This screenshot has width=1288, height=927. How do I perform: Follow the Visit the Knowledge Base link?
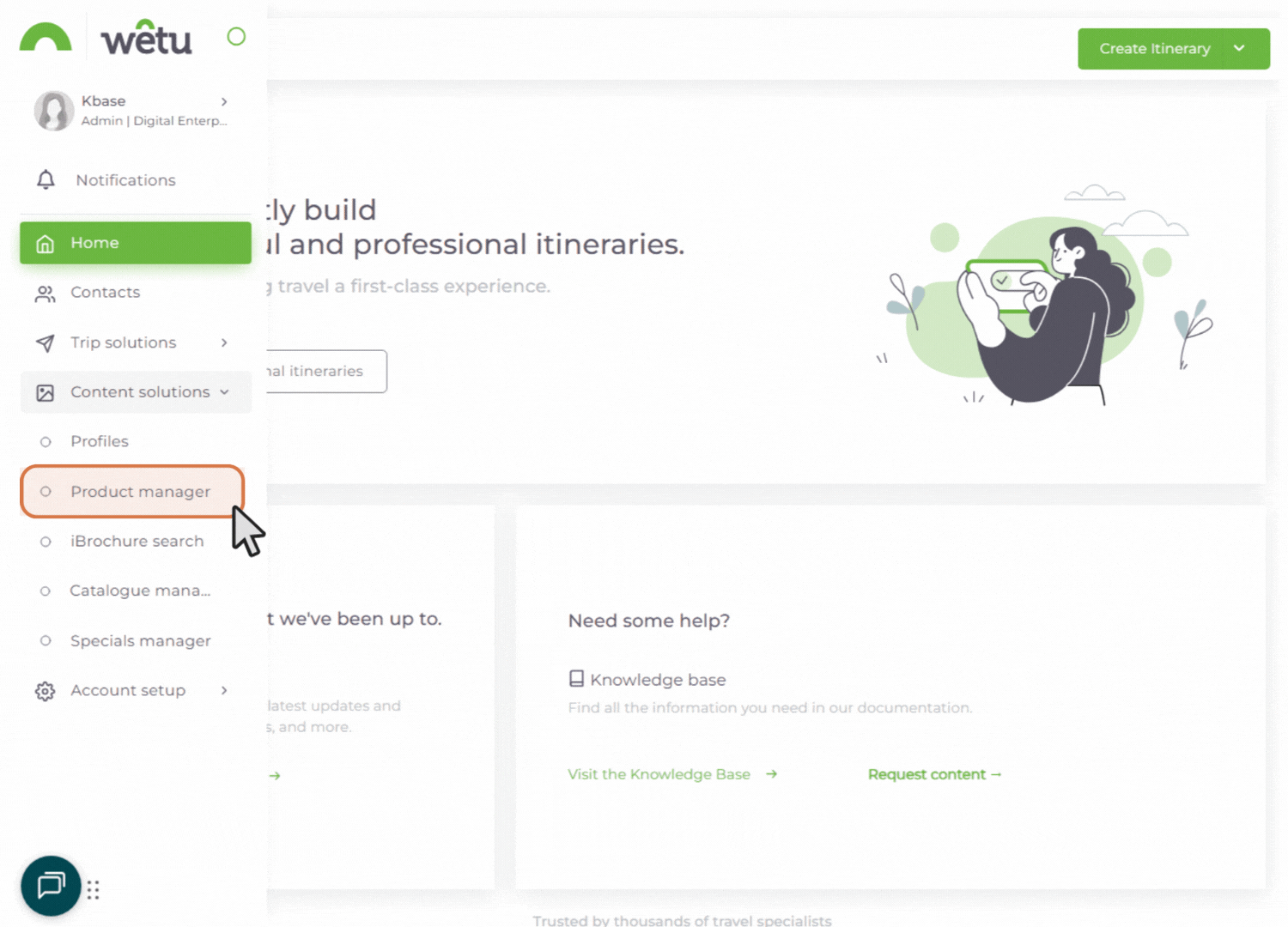(659, 774)
